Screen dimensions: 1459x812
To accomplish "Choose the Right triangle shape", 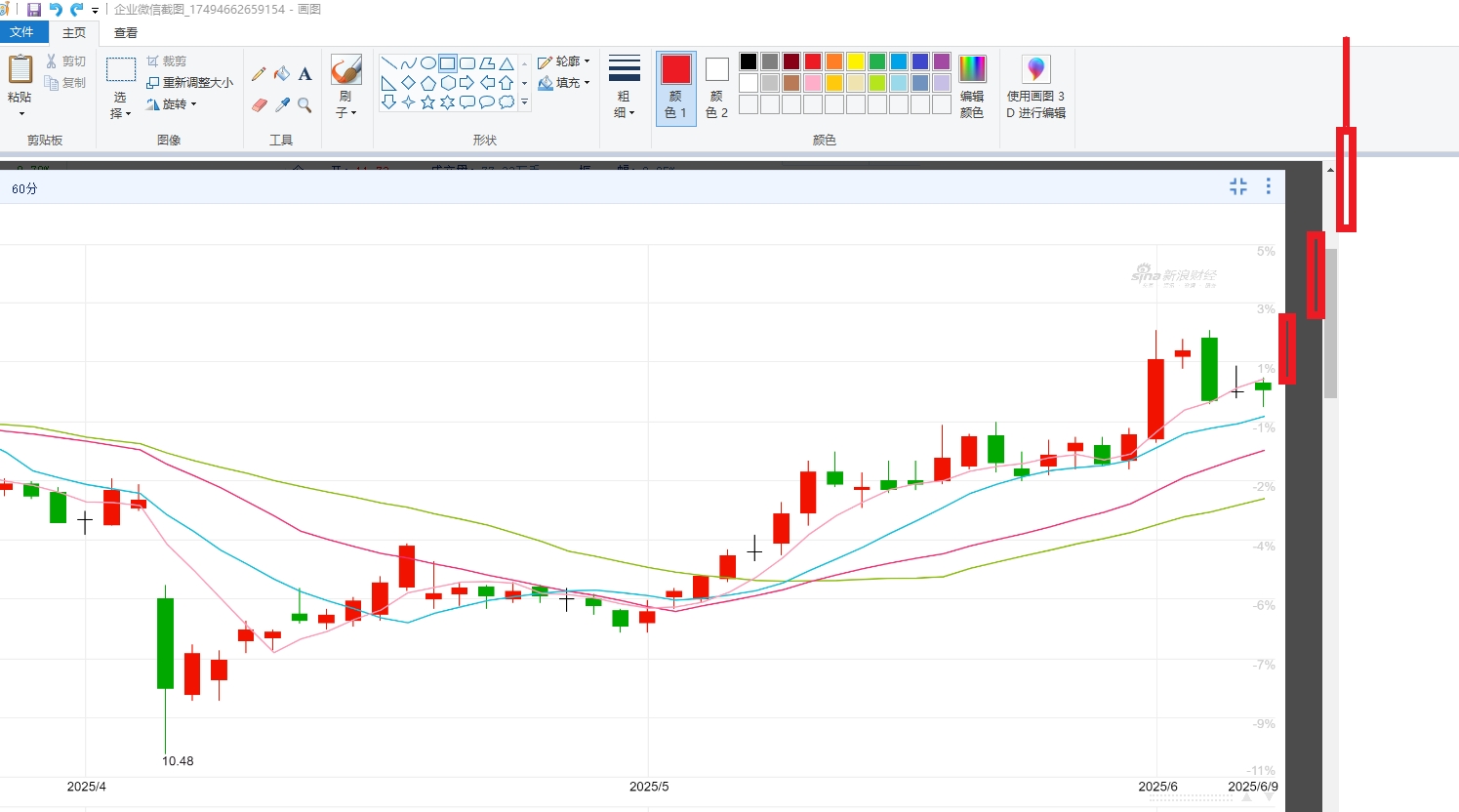I will point(388,83).
